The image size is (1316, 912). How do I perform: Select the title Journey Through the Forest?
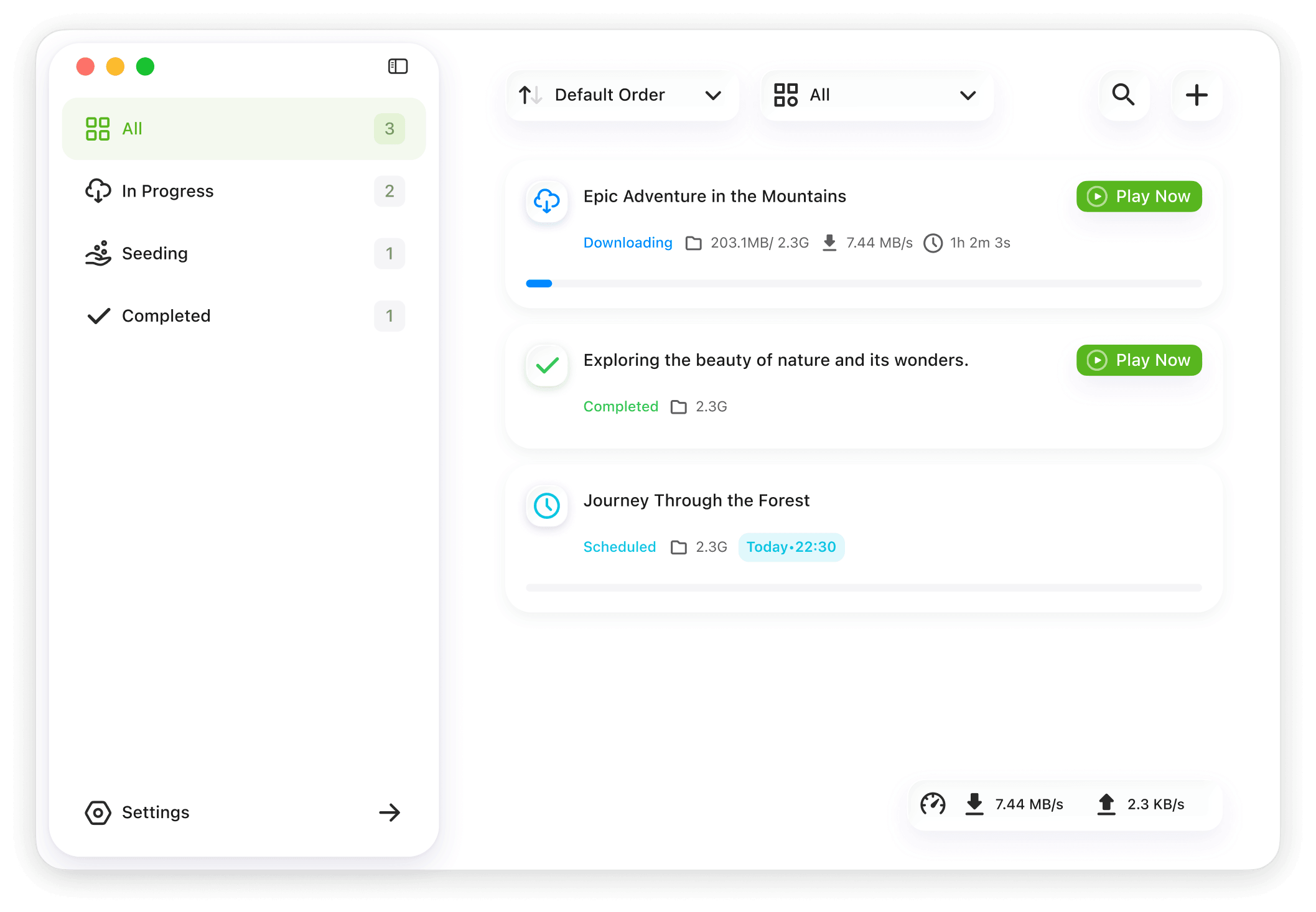click(696, 501)
